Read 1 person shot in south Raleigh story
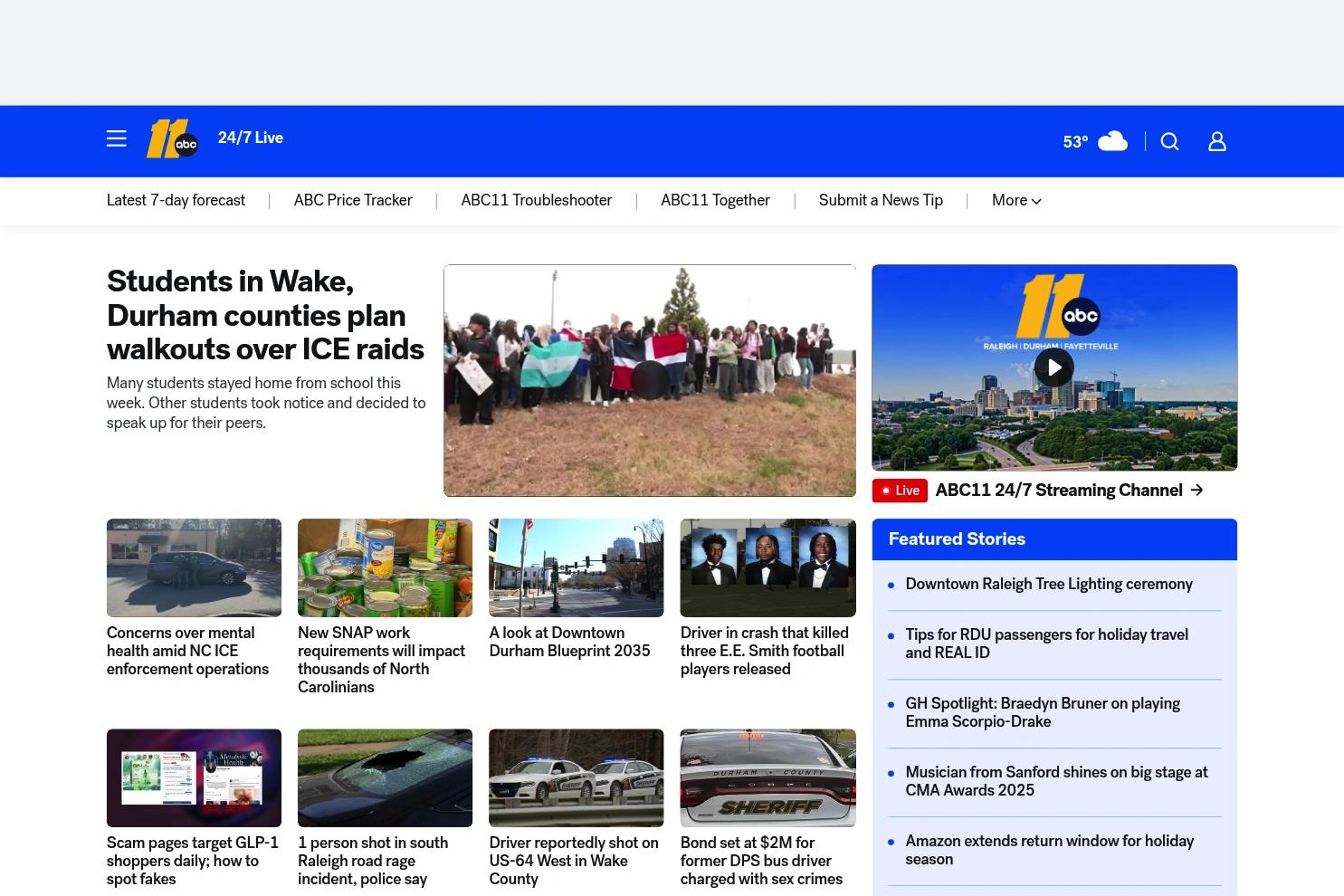Viewport: 1344px width, 896px height. point(373,861)
